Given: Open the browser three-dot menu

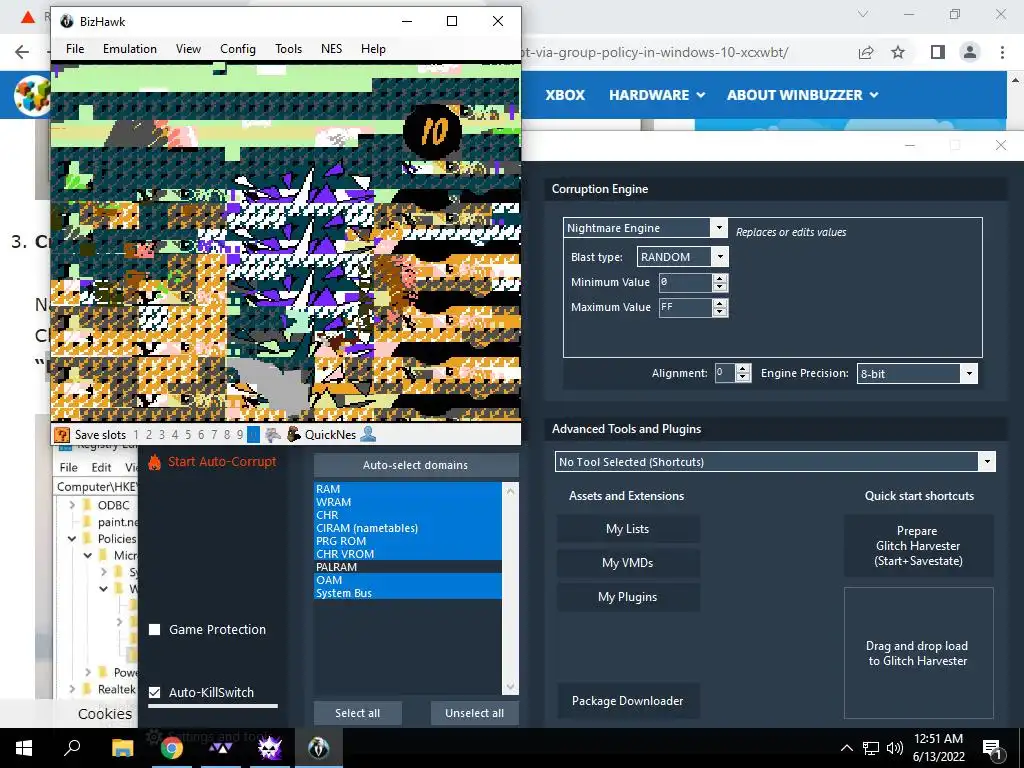Looking at the screenshot, I should [x=1002, y=52].
